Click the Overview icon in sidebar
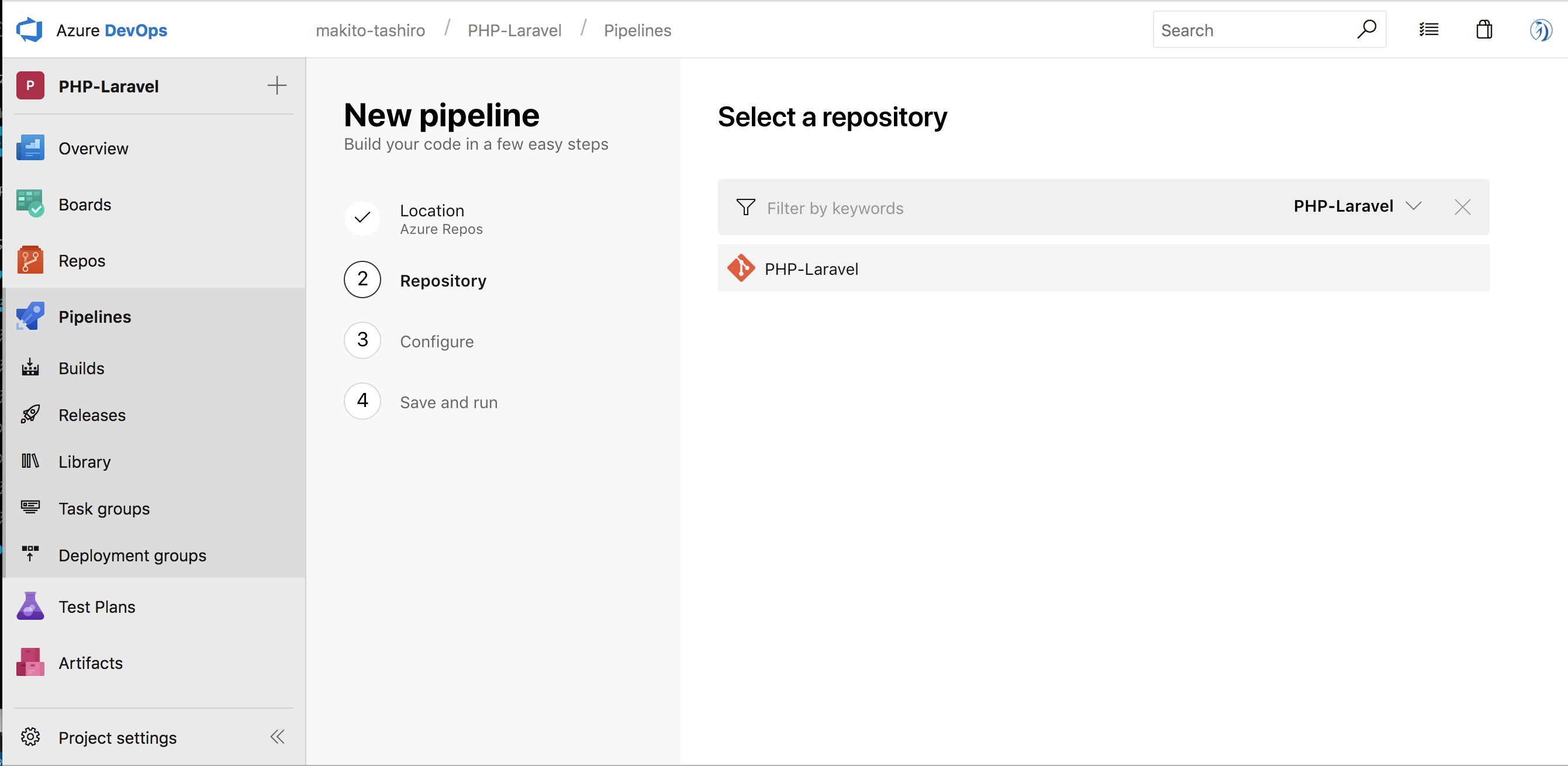Viewport: 1568px width, 766px height. pyautogui.click(x=30, y=148)
